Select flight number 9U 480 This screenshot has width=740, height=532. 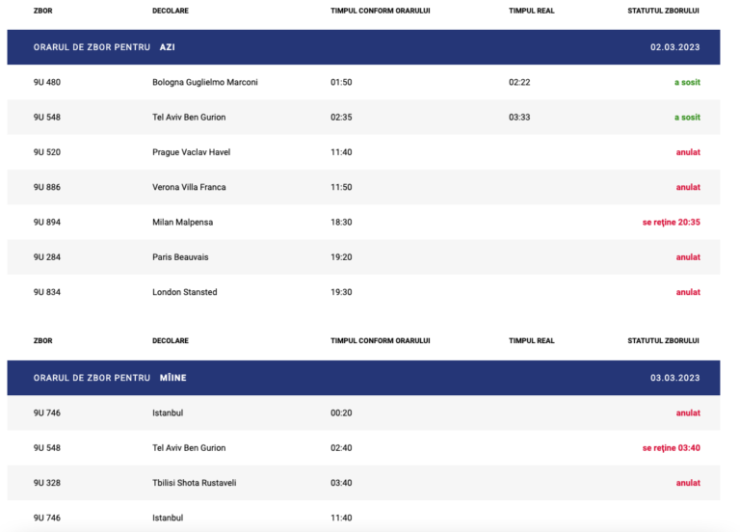[x=47, y=82]
